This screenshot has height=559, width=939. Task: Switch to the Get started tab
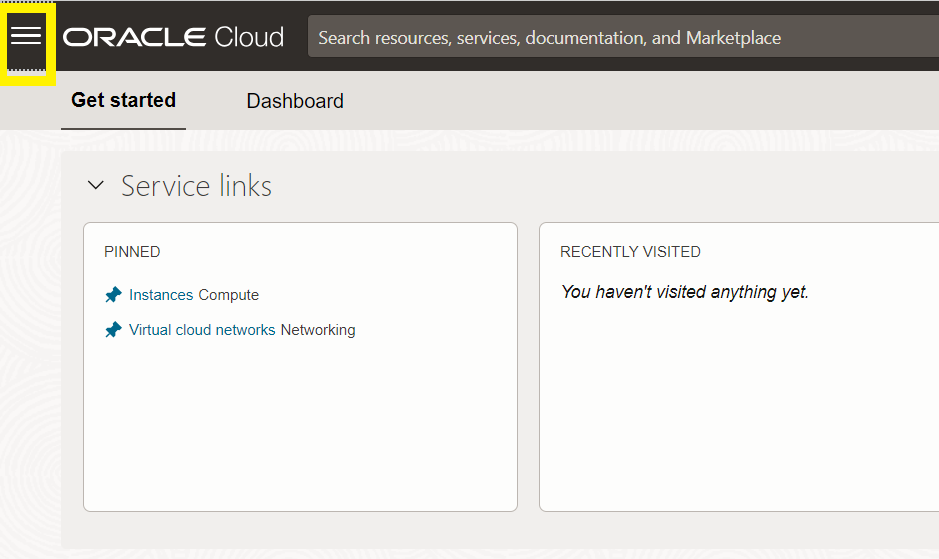pyautogui.click(x=123, y=100)
